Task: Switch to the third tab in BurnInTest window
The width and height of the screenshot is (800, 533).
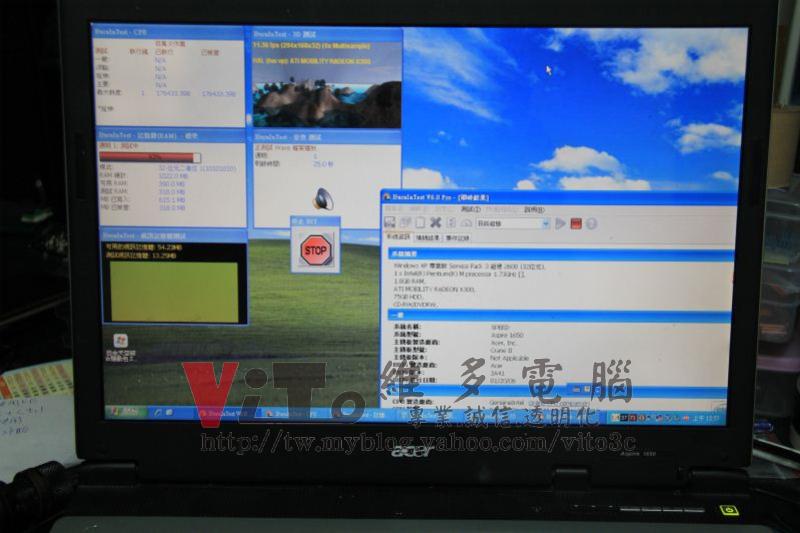Action: (x=457, y=238)
